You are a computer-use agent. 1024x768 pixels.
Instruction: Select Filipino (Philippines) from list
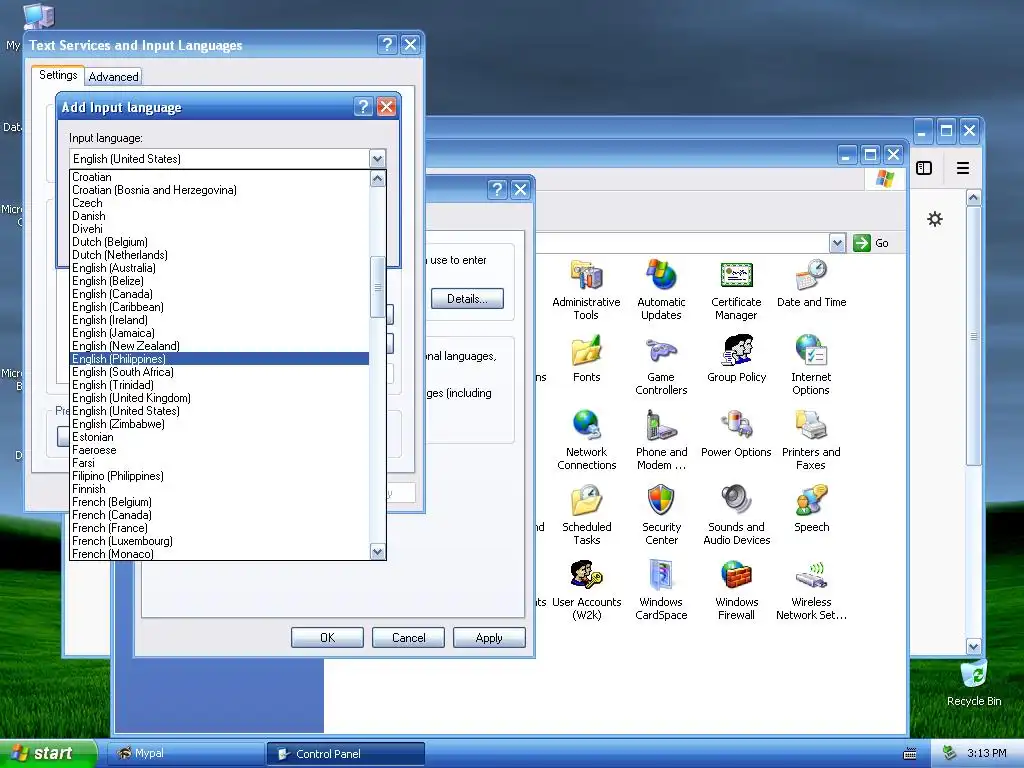tap(219, 476)
